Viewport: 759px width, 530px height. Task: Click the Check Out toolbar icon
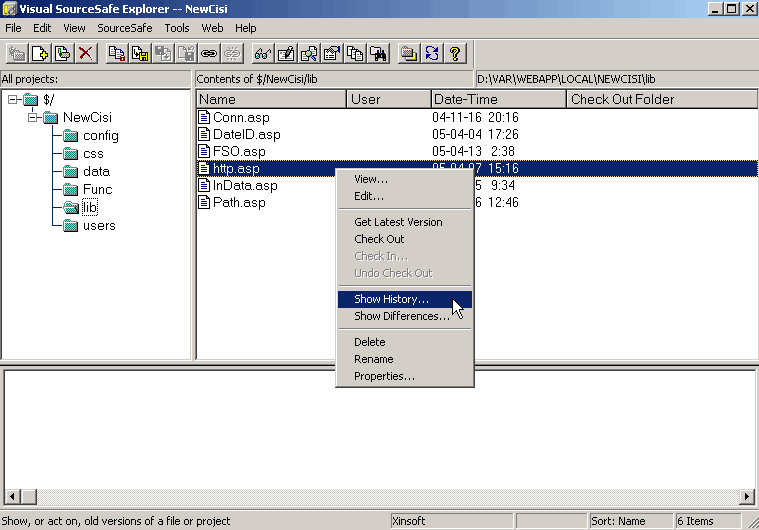140,54
